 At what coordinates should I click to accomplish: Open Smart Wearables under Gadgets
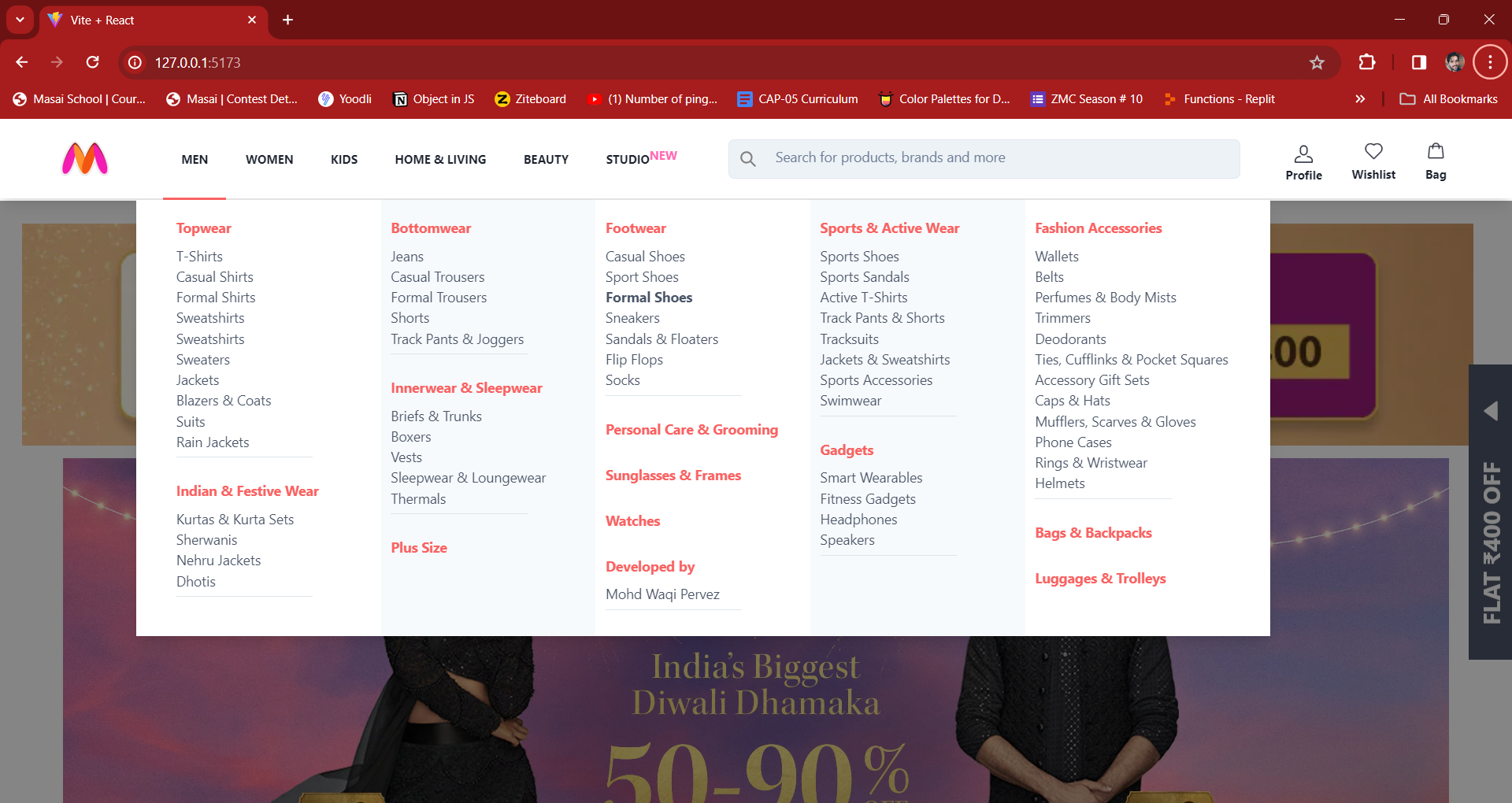(871, 478)
